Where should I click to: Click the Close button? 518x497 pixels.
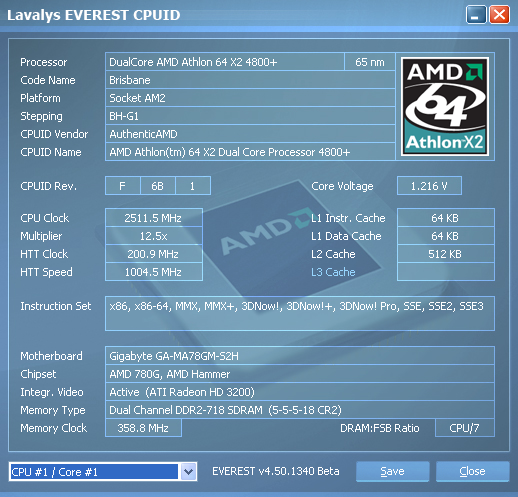472,471
